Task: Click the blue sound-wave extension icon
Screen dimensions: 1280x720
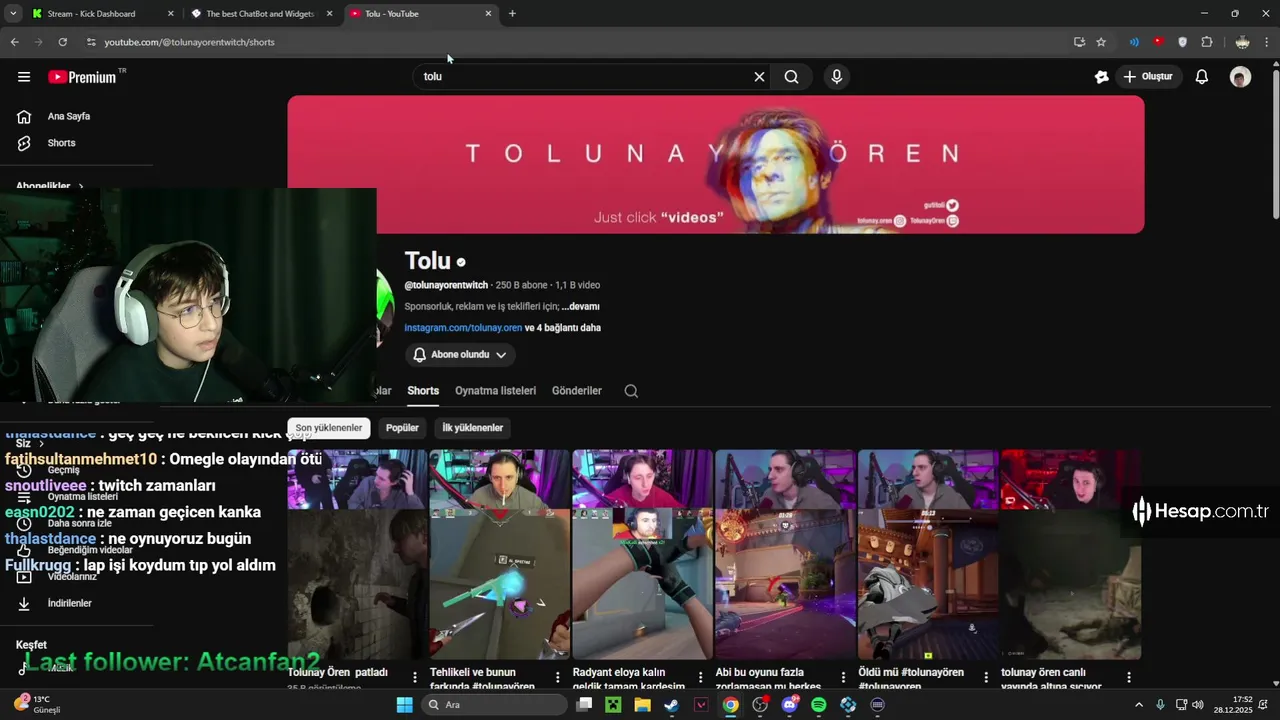Action: (1134, 42)
